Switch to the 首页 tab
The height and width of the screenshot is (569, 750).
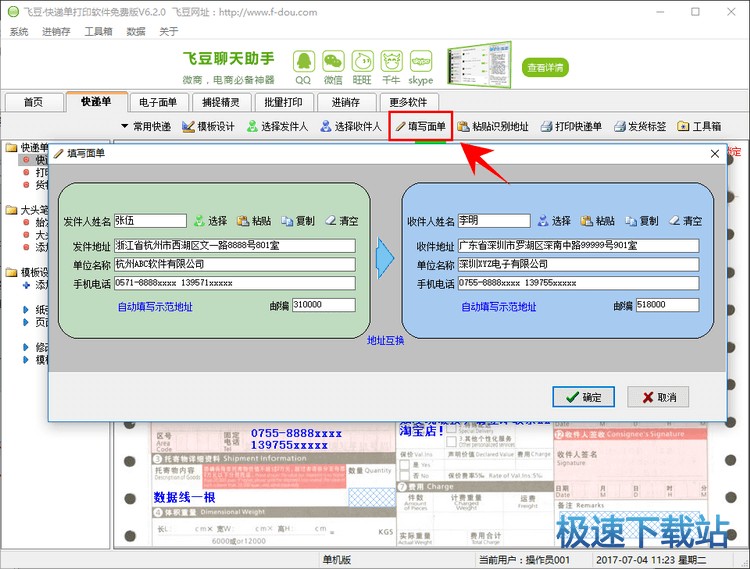33,102
